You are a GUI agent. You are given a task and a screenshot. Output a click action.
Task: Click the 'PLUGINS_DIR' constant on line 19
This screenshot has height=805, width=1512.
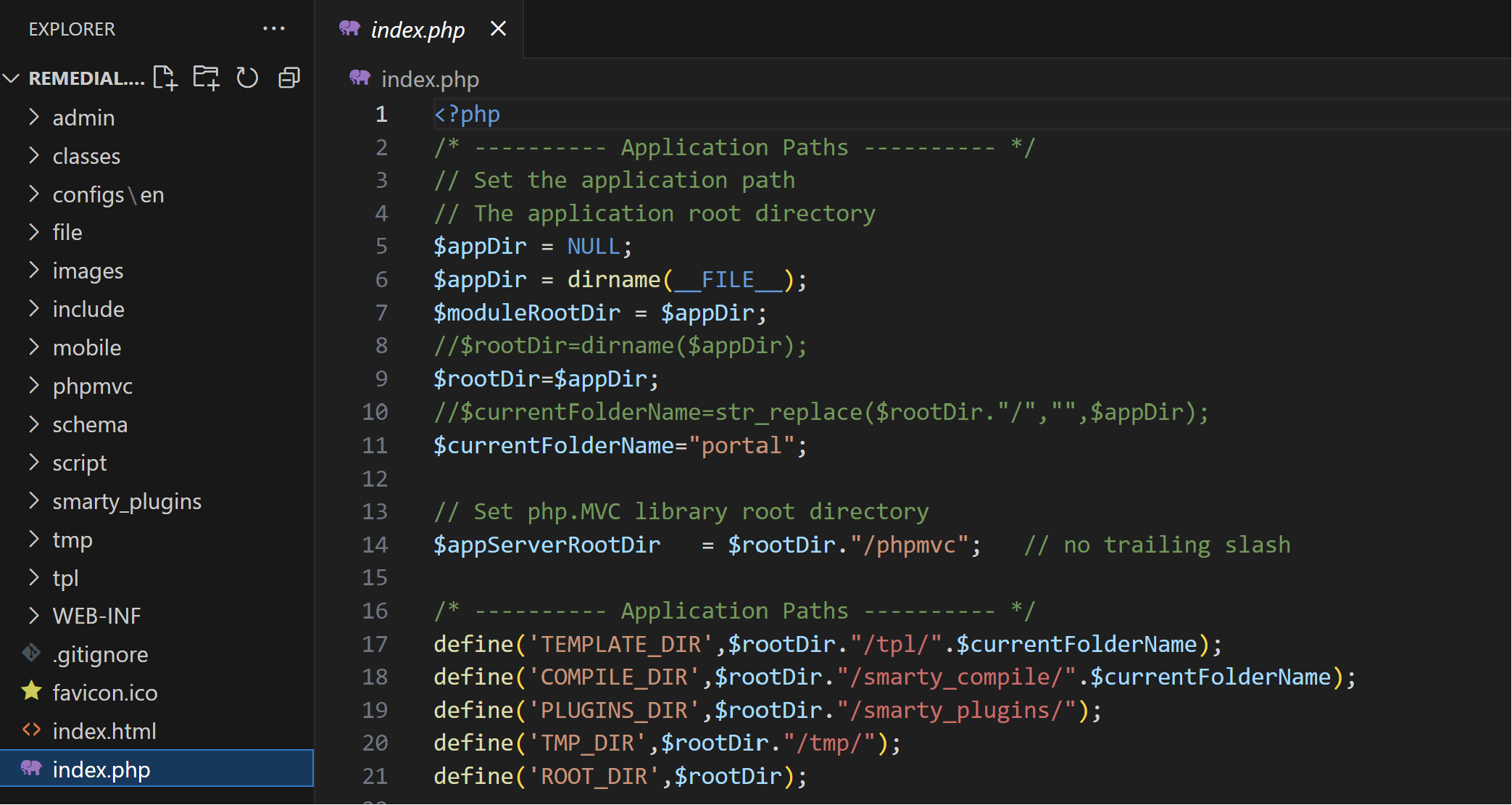point(614,710)
